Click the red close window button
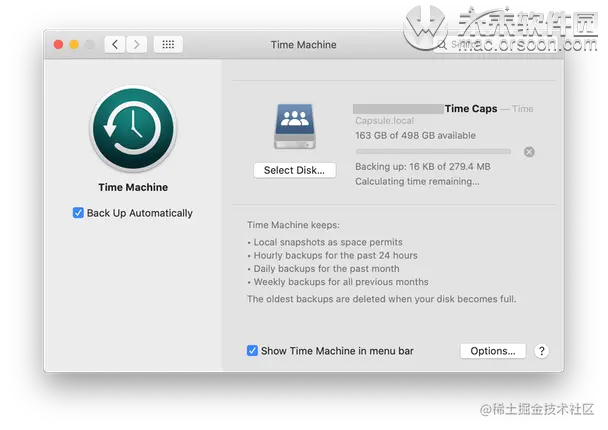The height and width of the screenshot is (430, 608). 59,45
